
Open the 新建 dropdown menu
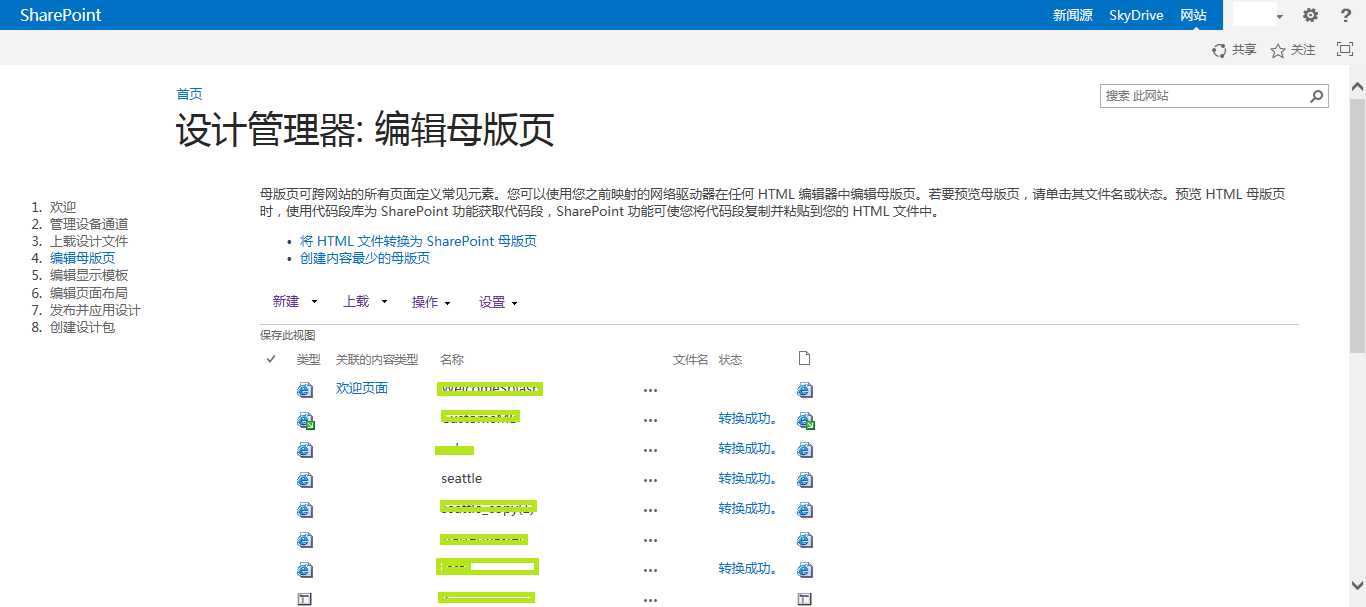point(295,301)
